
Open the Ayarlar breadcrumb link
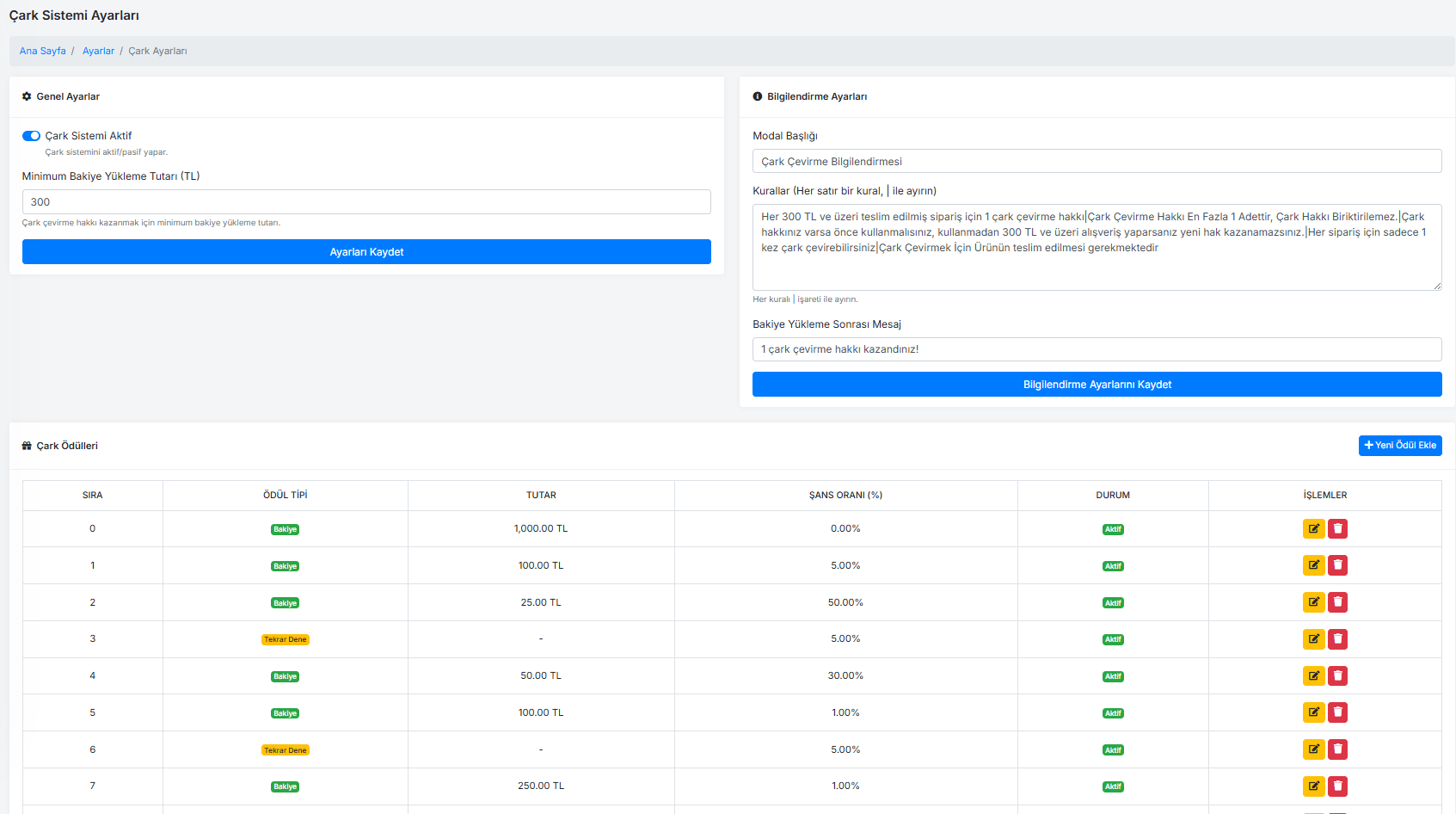coord(98,51)
